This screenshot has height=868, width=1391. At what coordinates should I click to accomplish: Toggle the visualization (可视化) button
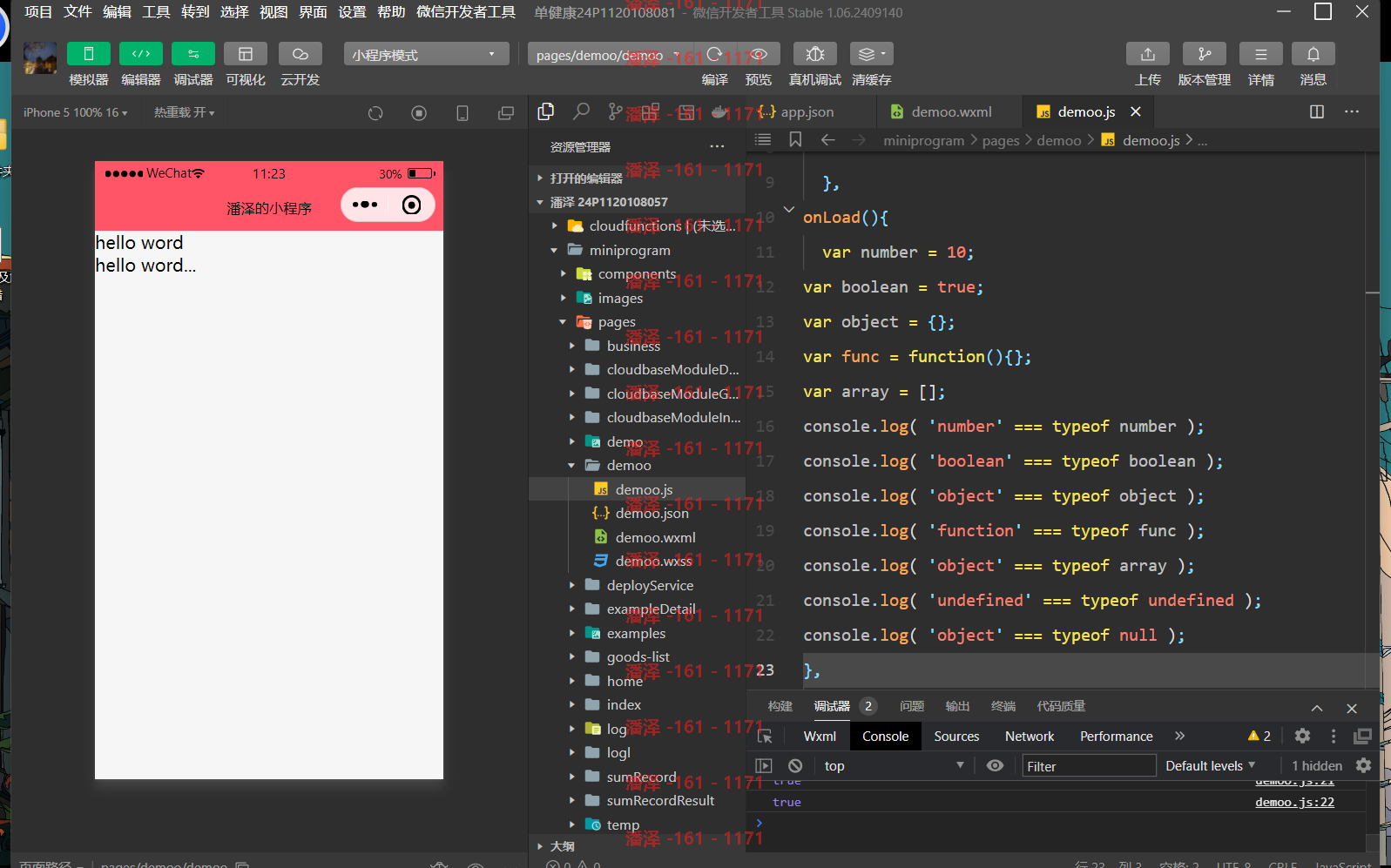pos(246,54)
